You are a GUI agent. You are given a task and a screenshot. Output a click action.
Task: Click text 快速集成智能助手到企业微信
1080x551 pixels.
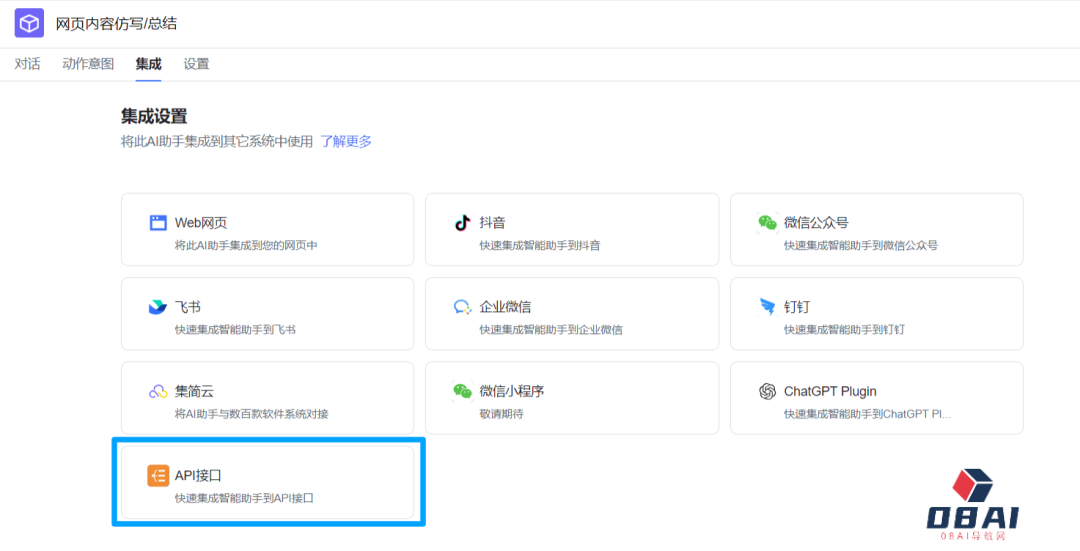551,330
